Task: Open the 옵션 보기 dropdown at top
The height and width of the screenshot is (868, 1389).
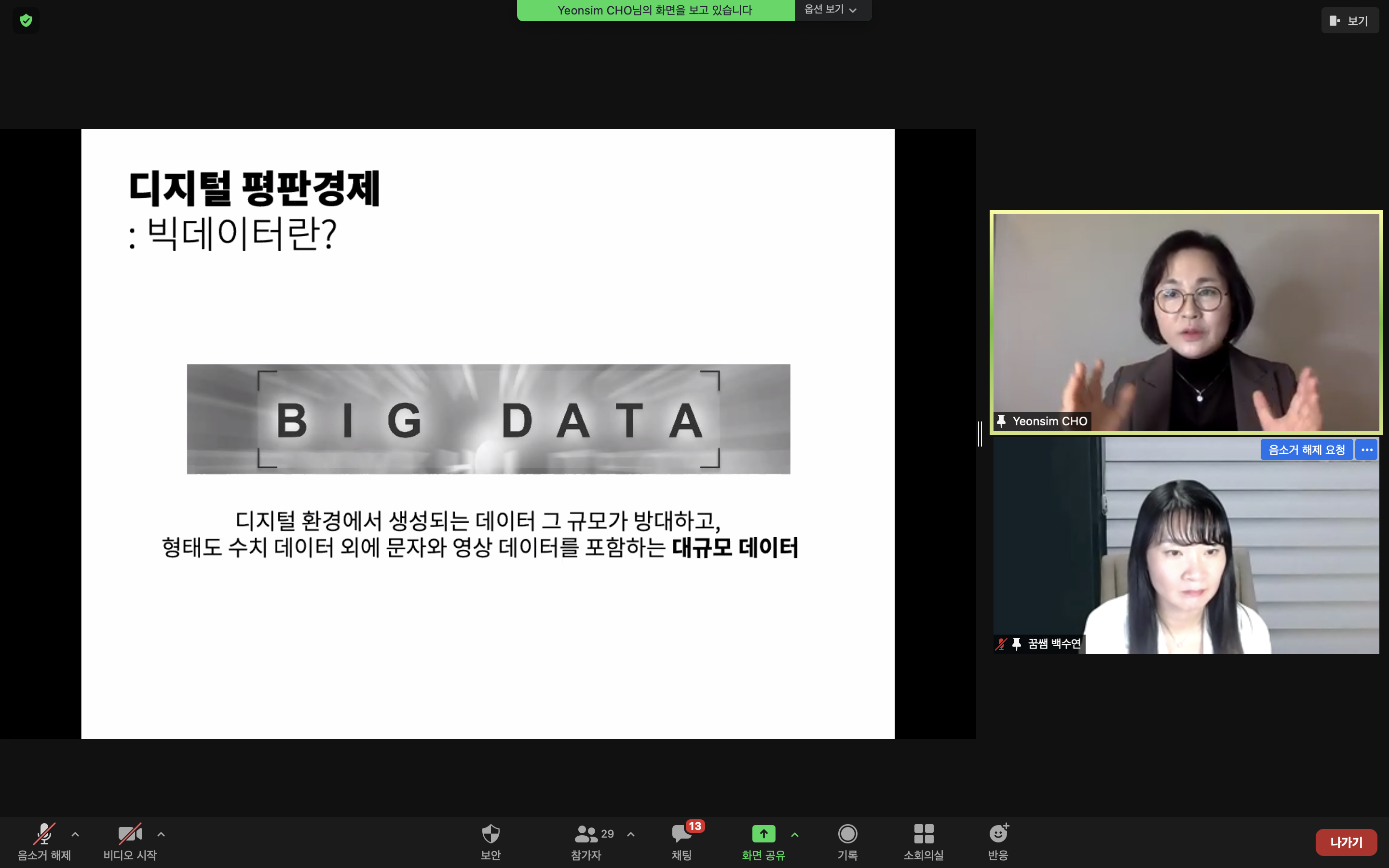Action: [831, 10]
